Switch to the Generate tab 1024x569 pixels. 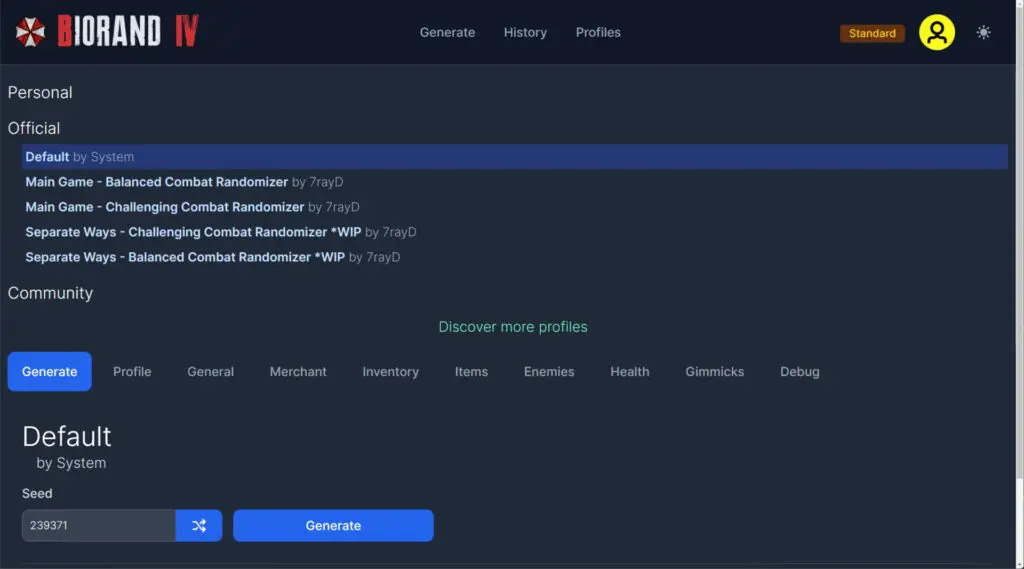(x=50, y=371)
